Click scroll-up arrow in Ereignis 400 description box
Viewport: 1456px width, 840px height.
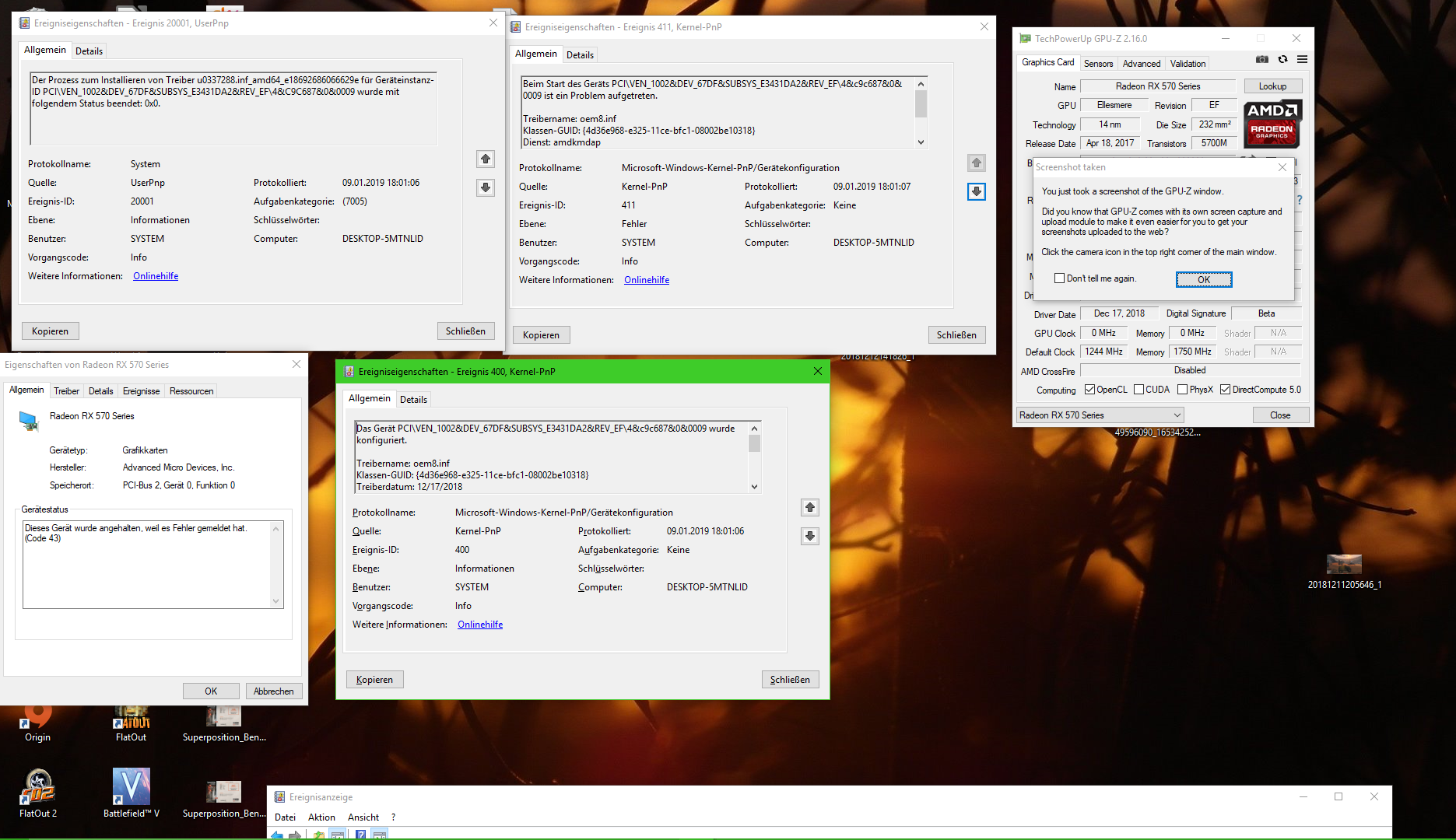point(754,429)
